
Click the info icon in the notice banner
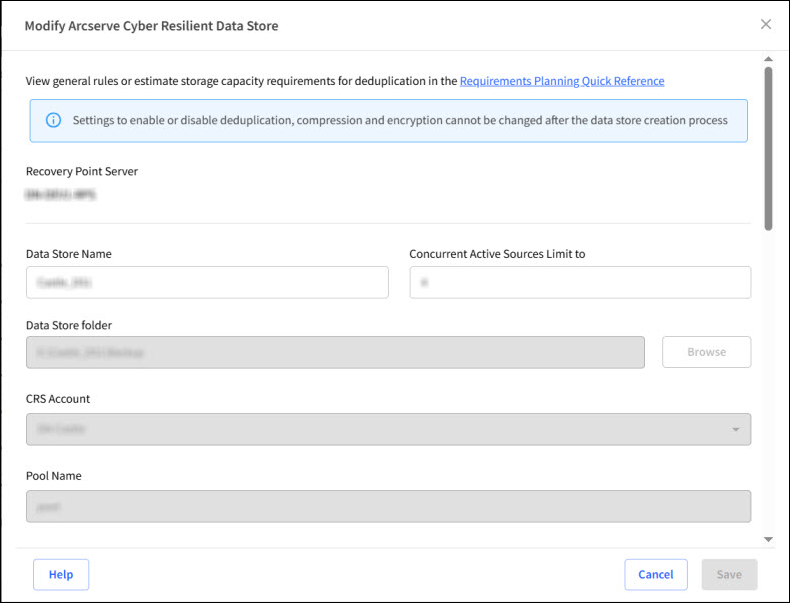pos(53,121)
